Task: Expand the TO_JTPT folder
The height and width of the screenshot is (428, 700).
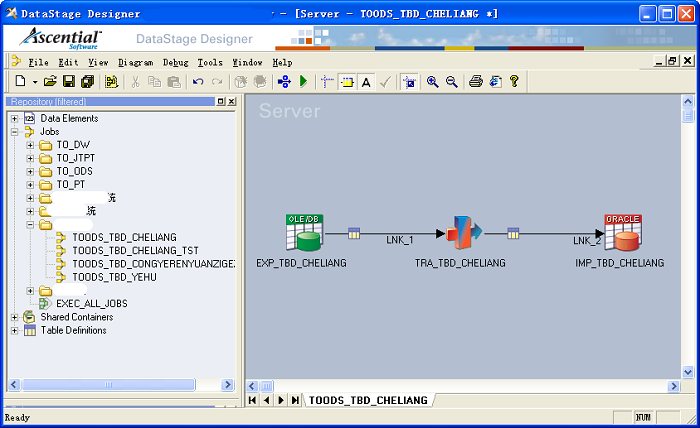Action: click(x=30, y=158)
